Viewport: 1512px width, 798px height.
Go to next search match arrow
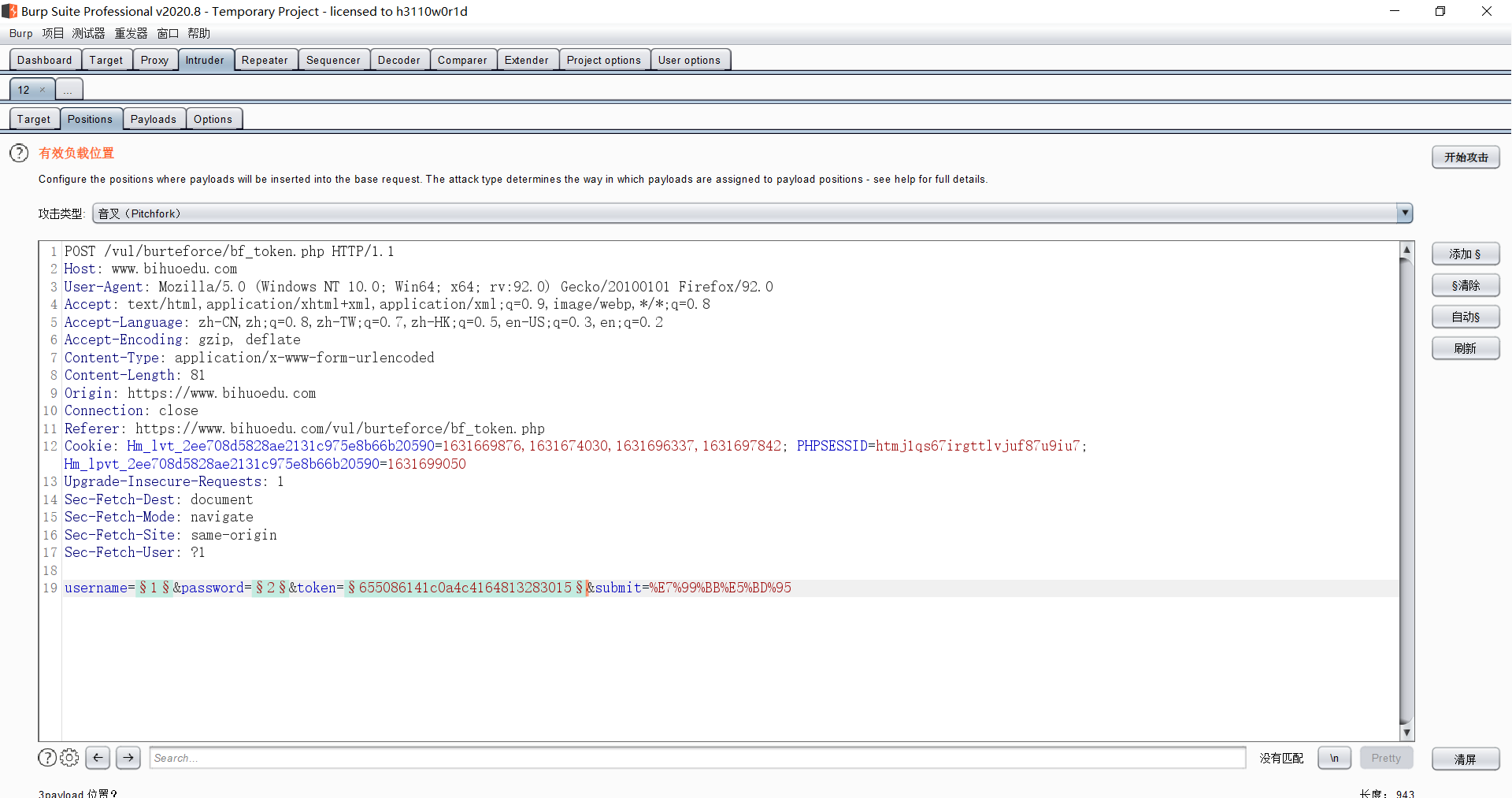click(x=128, y=758)
